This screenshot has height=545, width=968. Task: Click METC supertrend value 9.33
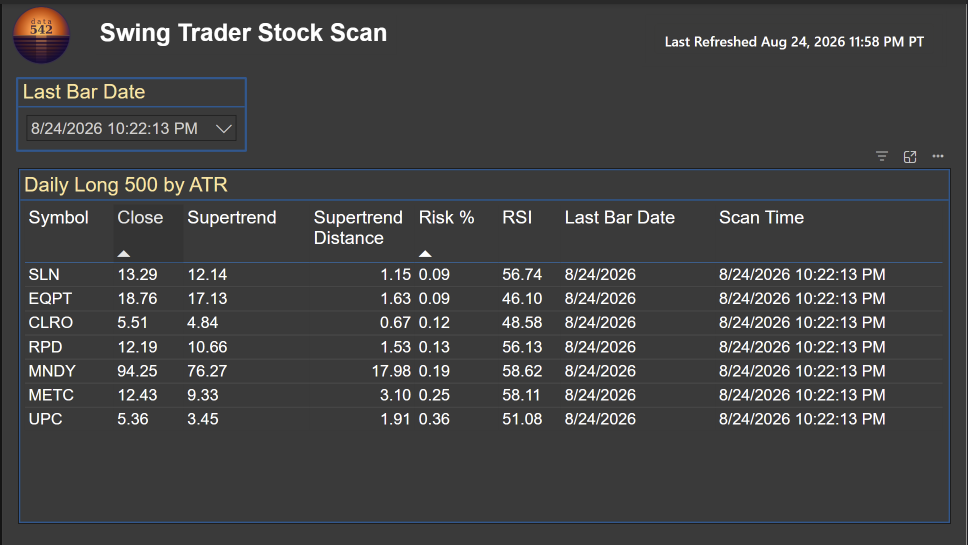point(202,395)
